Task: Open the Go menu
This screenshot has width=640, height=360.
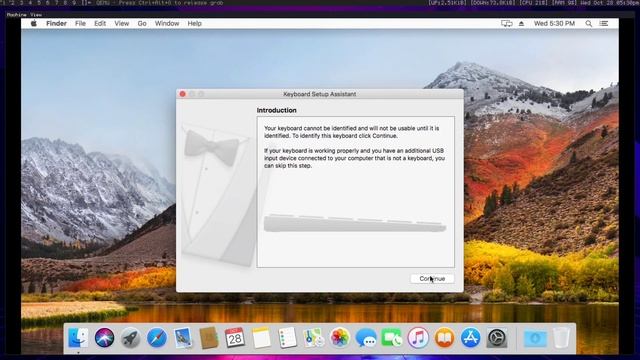Action: tap(142, 24)
